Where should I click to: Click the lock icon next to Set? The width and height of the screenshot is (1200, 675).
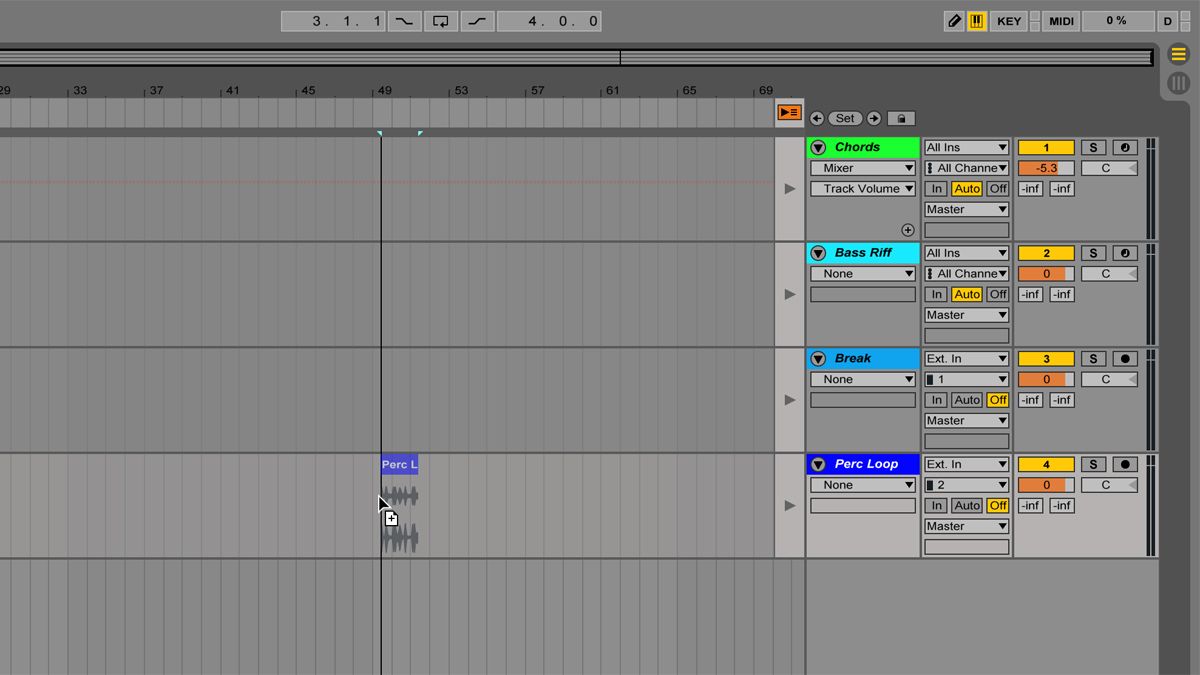tap(899, 118)
